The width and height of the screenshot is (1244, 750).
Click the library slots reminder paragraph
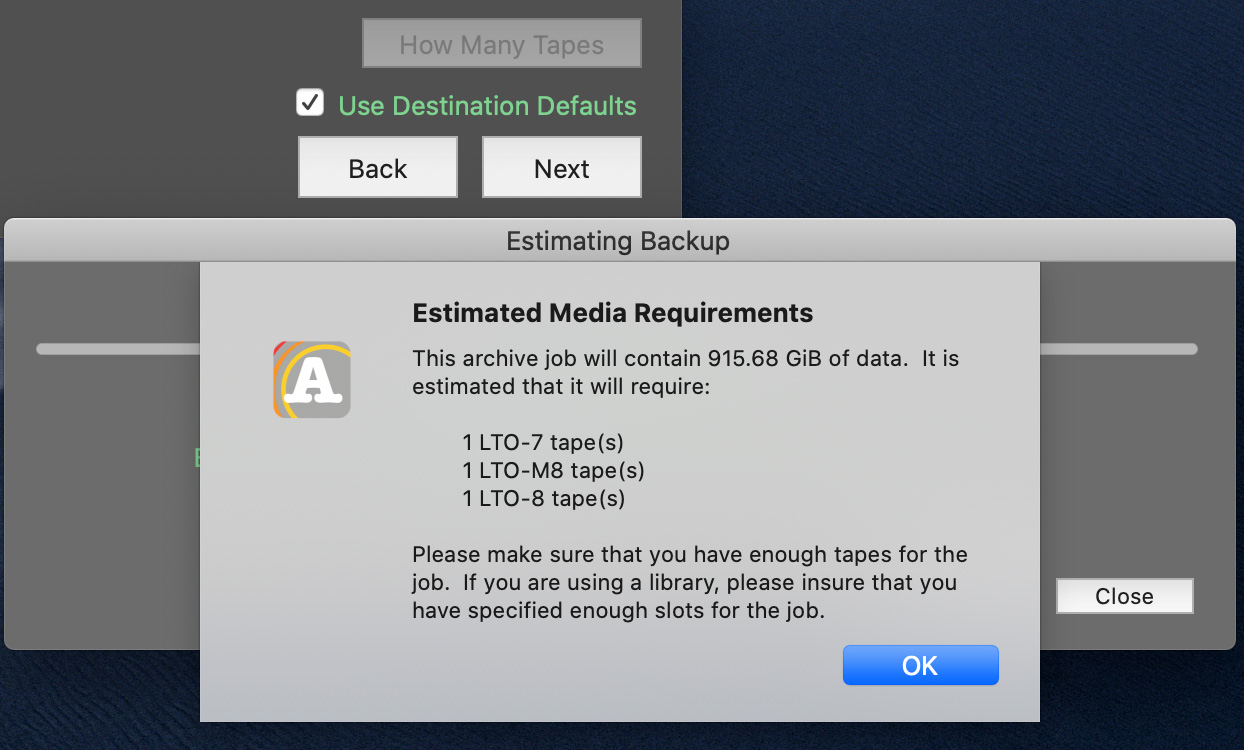pyautogui.click(x=690, y=582)
